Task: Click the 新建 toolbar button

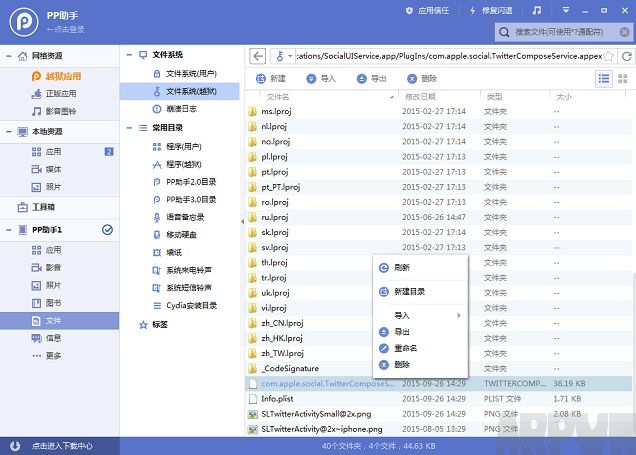Action: [x=271, y=79]
